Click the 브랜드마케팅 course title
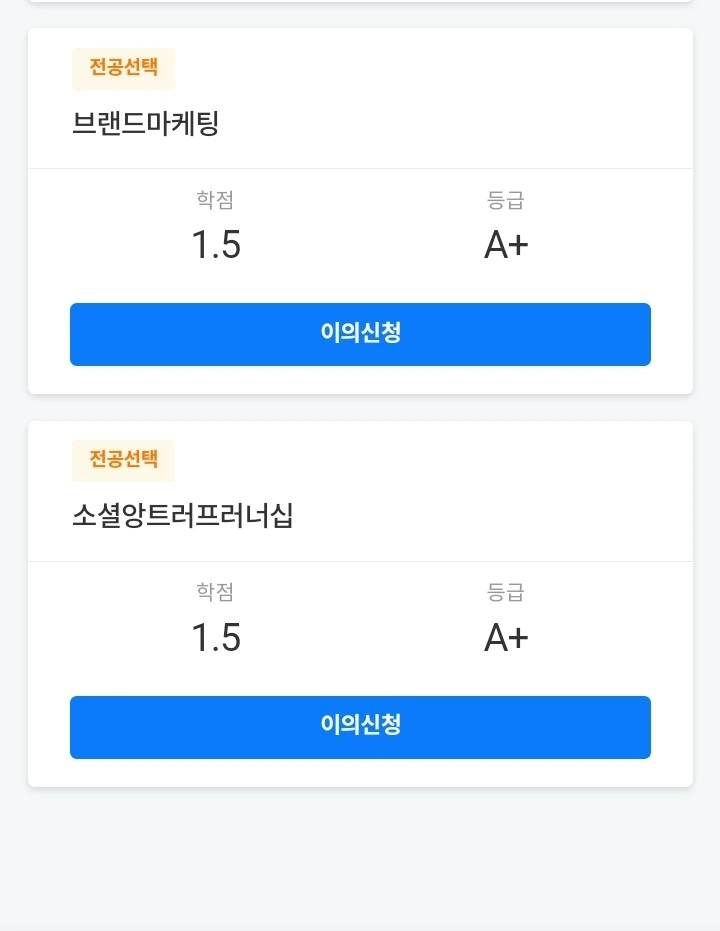 [x=145, y=124]
